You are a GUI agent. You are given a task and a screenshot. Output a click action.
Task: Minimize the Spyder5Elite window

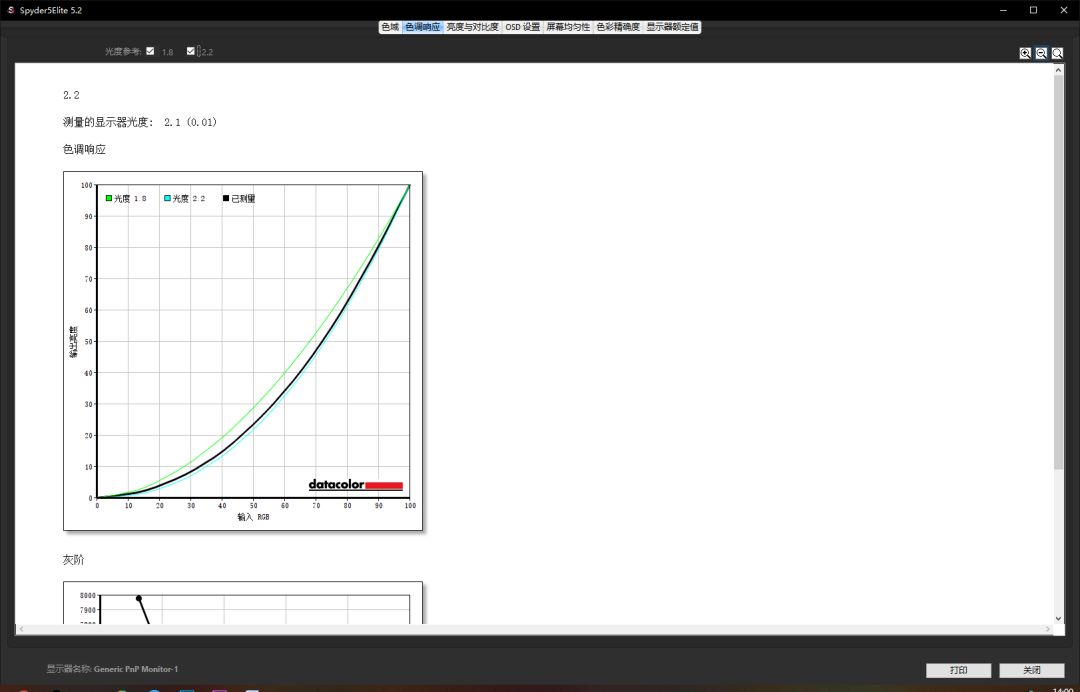(1004, 10)
